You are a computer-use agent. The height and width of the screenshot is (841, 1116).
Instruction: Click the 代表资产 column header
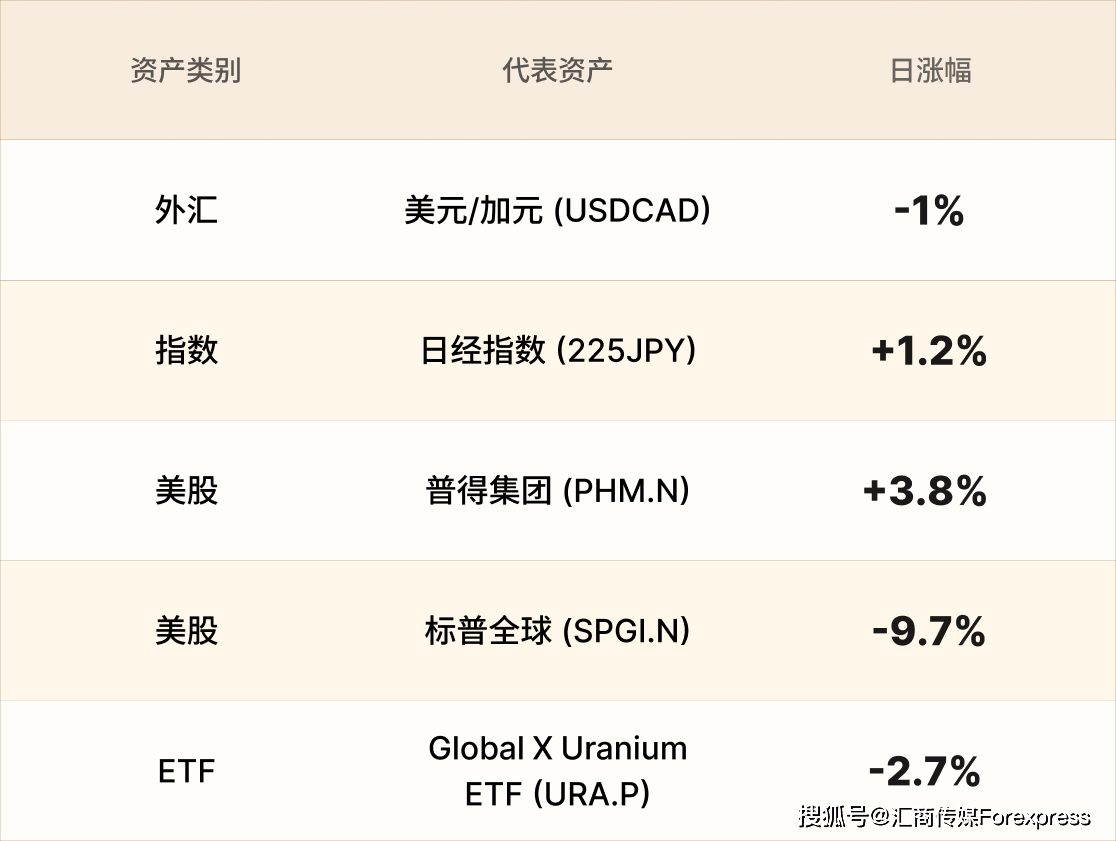click(x=557, y=71)
